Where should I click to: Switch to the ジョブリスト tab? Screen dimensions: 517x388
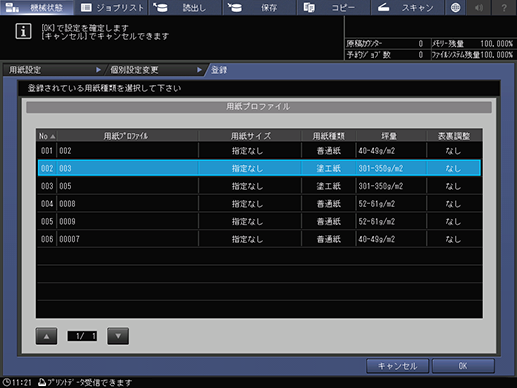[112, 7]
